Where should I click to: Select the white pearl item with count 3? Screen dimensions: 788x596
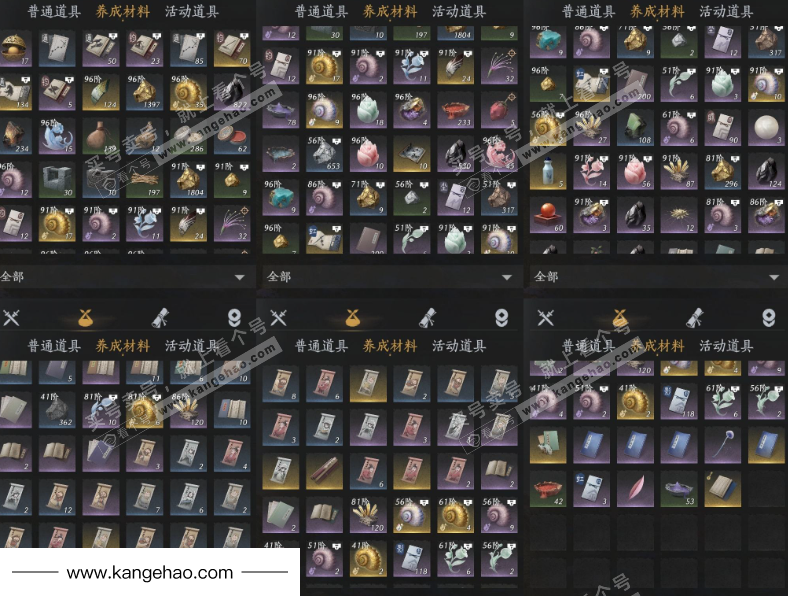tap(766, 128)
